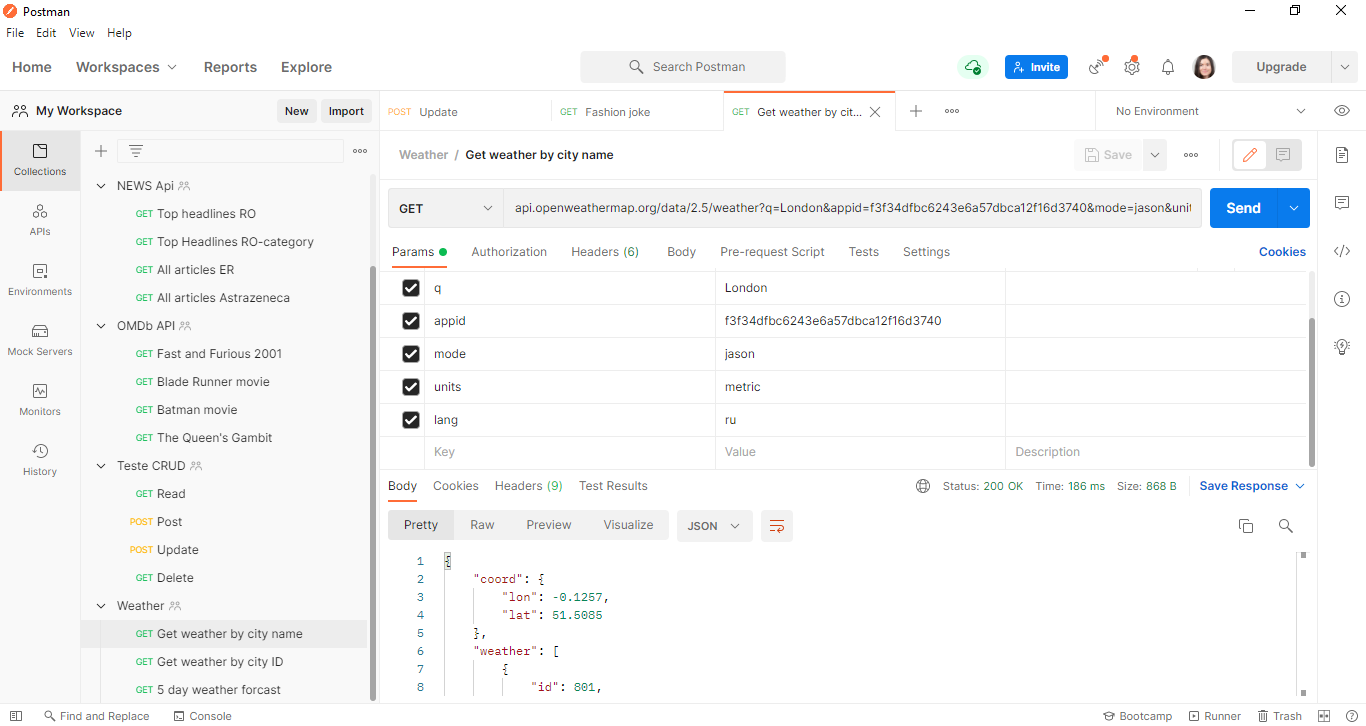Open the Save Response dropdown
Screen dimensions: 1366x726
click(1252, 486)
